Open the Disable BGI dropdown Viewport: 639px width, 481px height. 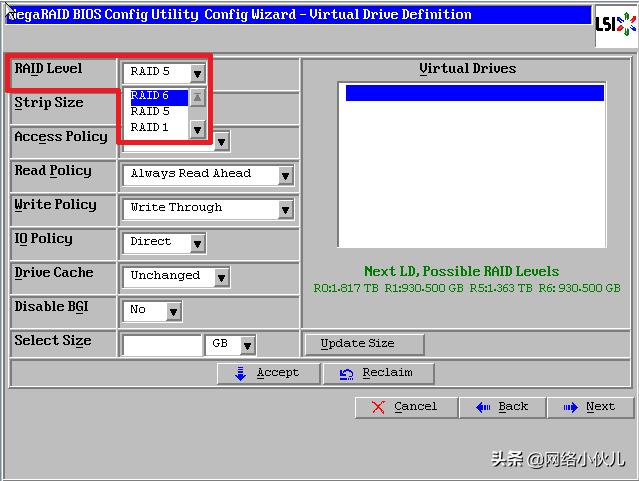pos(173,312)
